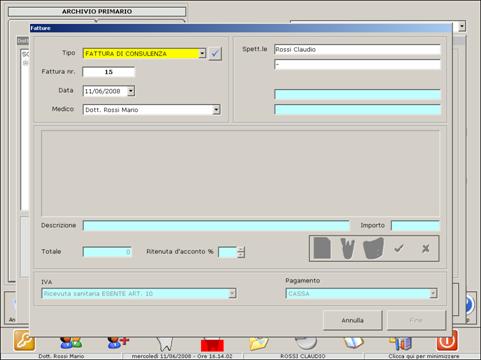Click the add-patient icon with red plus
Viewport: 481px width, 360px height.
point(118,342)
